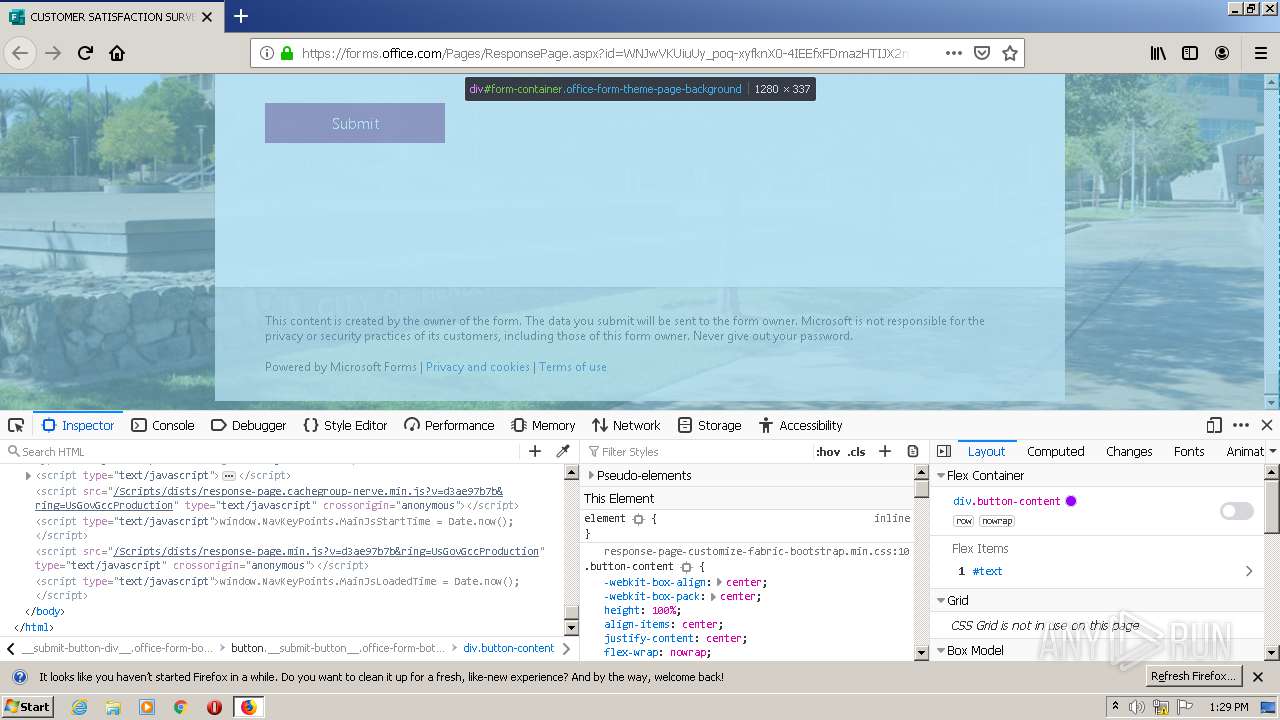Create a new node with the plus icon
Screen dimensions: 1280x720
tap(535, 451)
